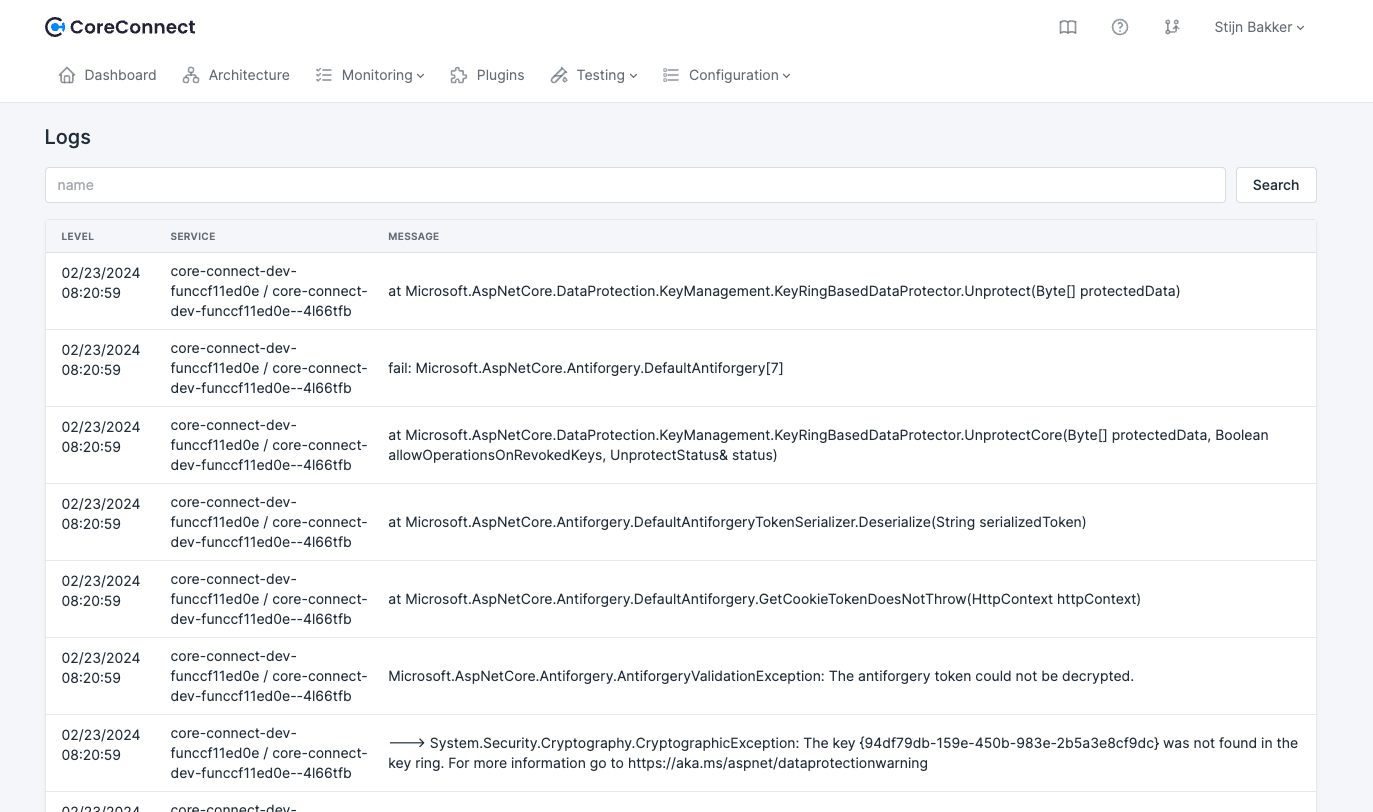The height and width of the screenshot is (812, 1373).
Task: Open the git branch icon in header
Action: click(1172, 28)
